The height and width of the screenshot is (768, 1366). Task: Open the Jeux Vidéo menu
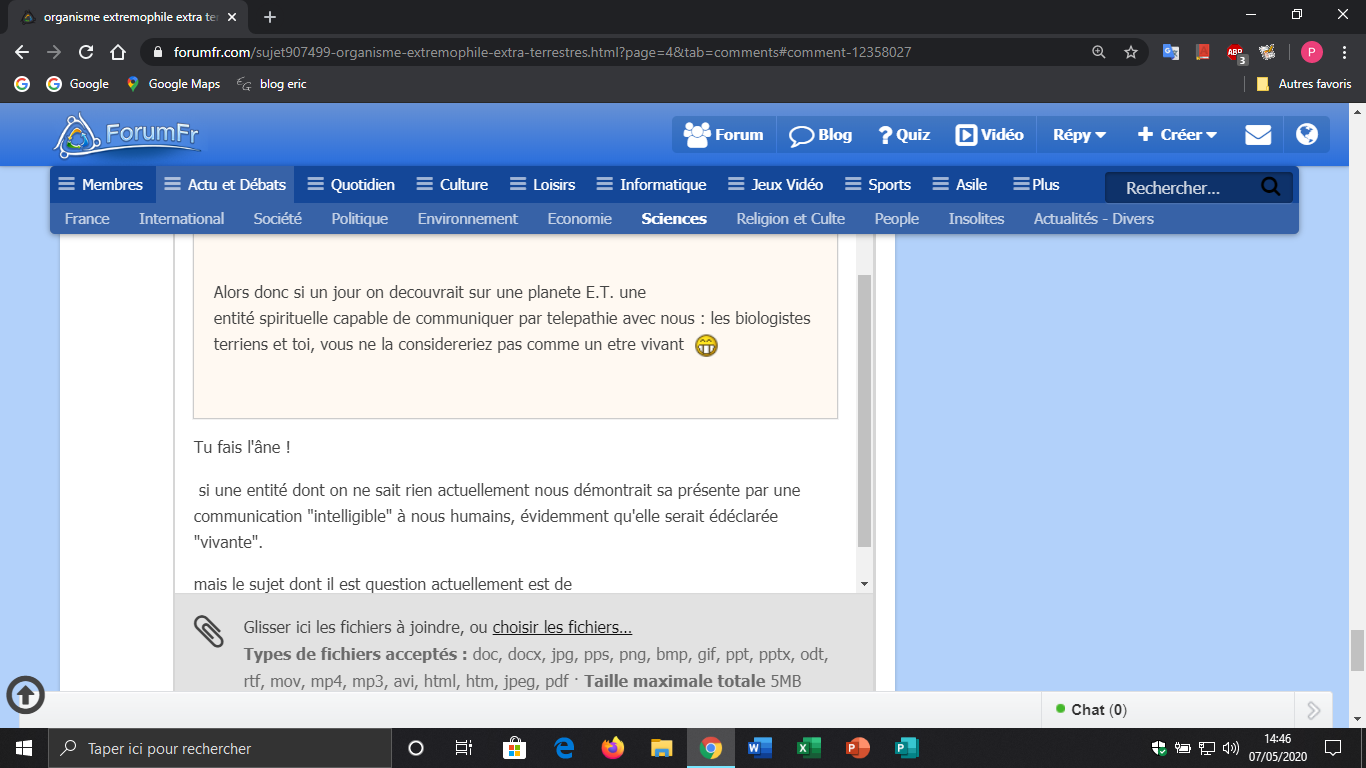[775, 184]
